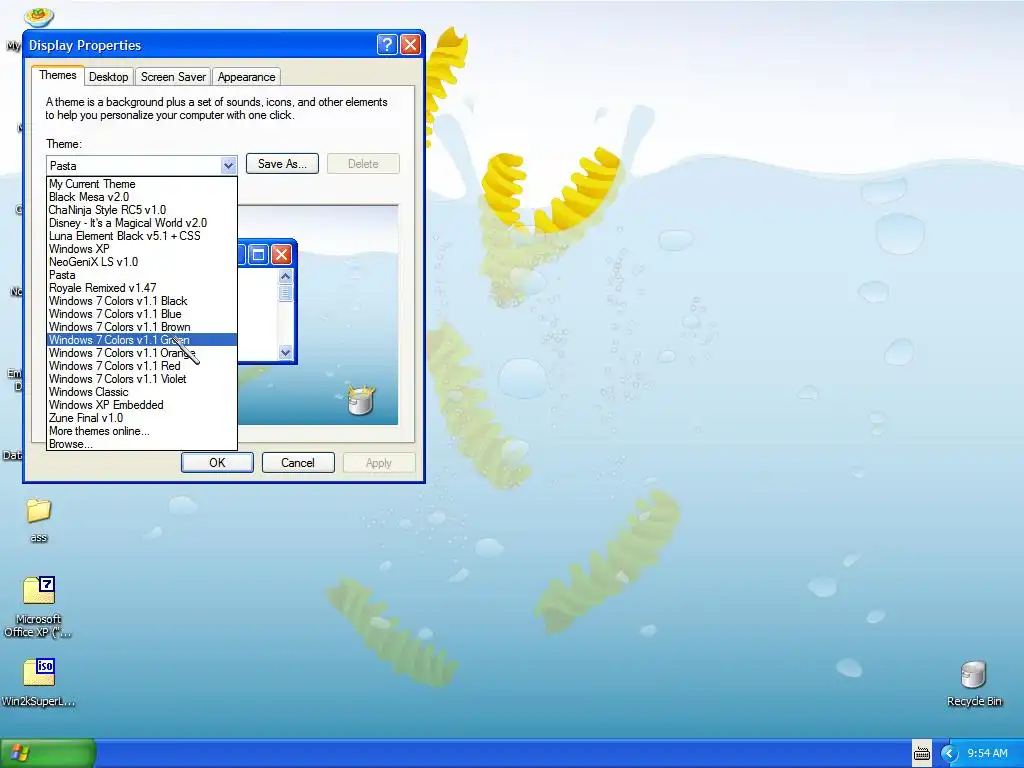Click preview window close button
This screenshot has width=1024, height=768.
(281, 254)
